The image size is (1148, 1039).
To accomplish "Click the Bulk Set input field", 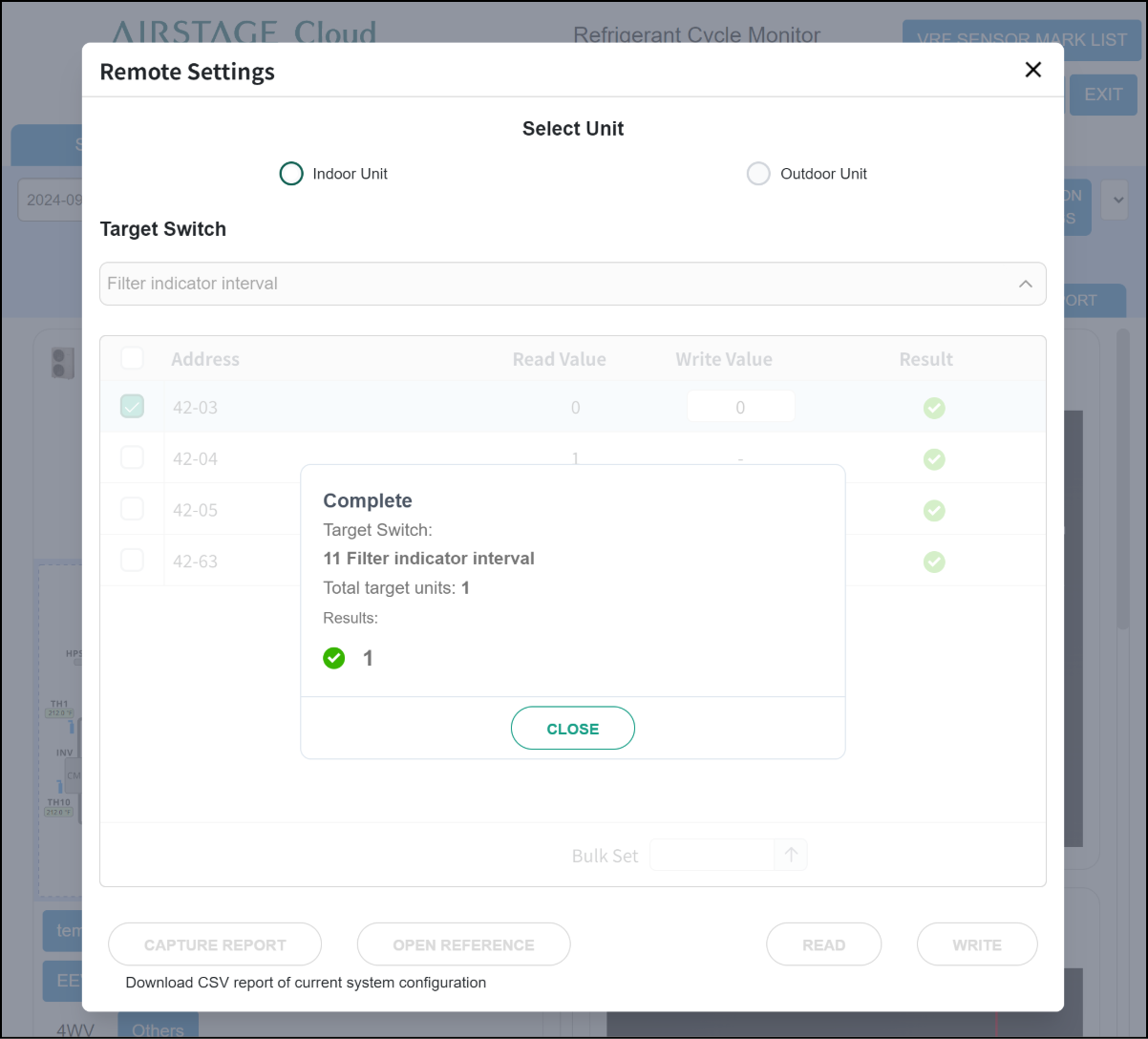I will [x=712, y=855].
